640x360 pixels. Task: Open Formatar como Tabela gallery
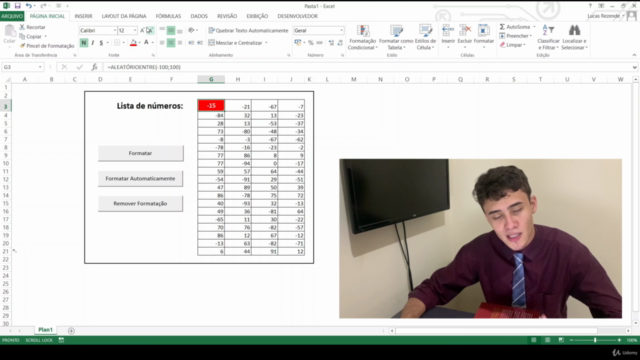396,37
